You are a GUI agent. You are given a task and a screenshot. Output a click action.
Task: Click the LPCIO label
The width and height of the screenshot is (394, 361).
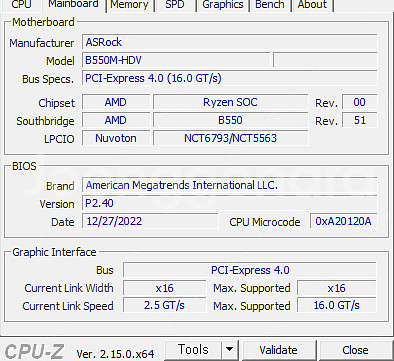59,139
